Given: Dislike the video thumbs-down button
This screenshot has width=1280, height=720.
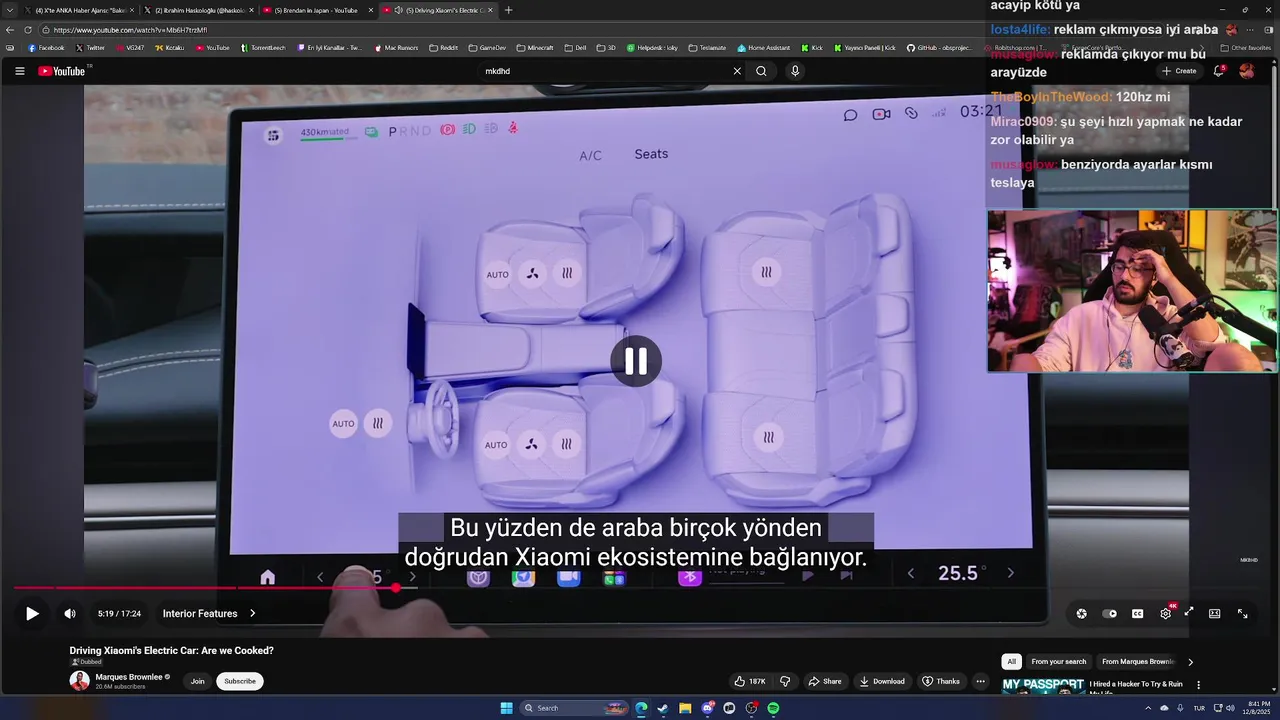Looking at the screenshot, I should (x=785, y=681).
